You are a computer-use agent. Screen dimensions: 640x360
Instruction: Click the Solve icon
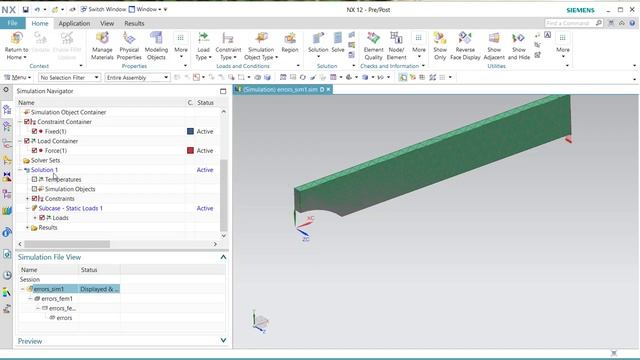pyautogui.click(x=338, y=38)
